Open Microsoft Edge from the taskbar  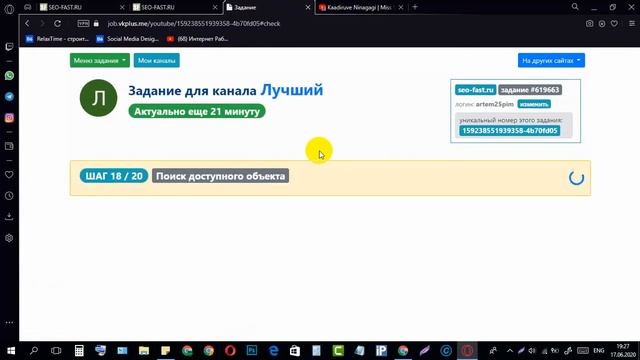point(273,351)
